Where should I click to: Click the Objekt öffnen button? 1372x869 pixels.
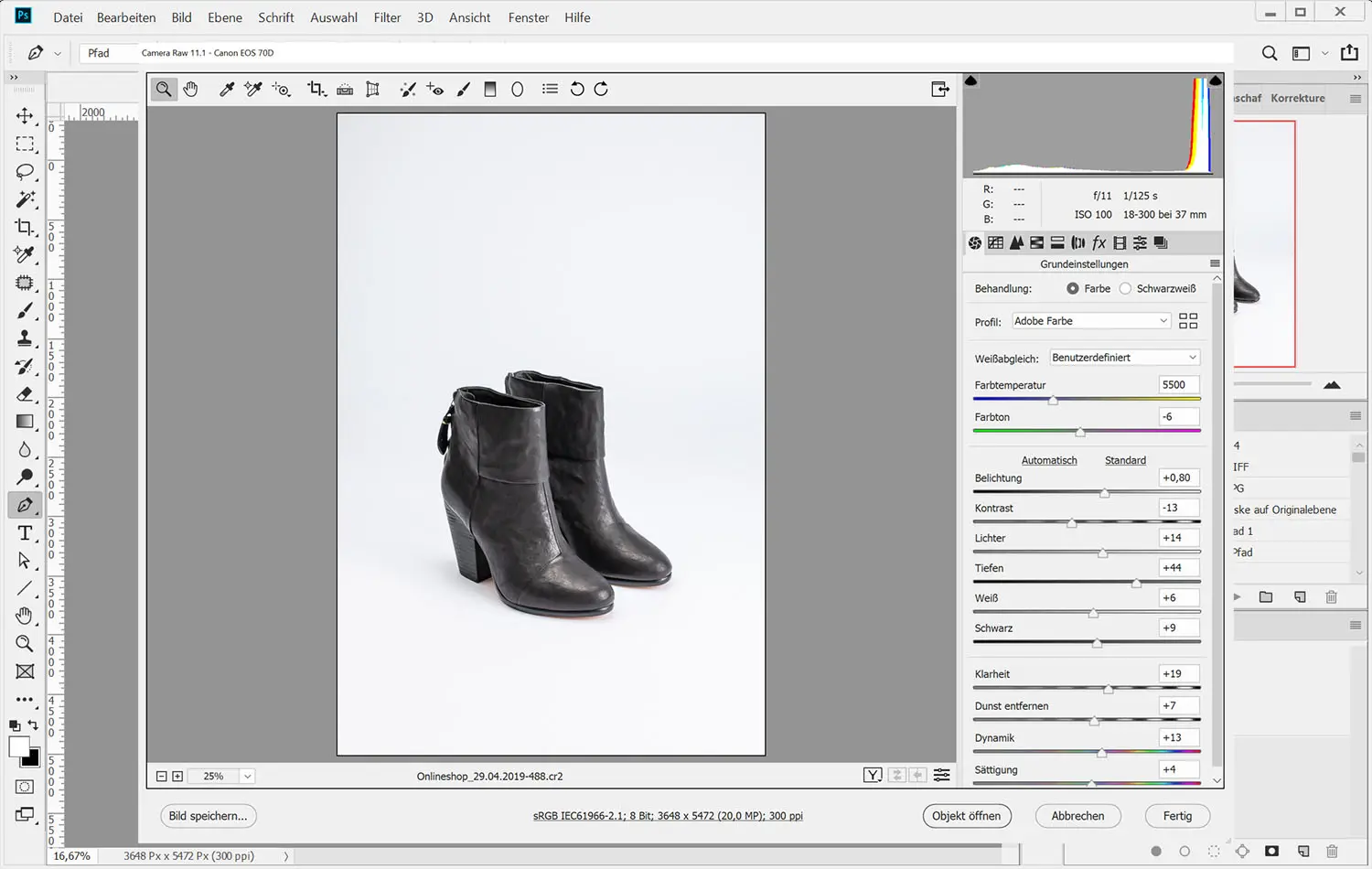click(966, 816)
